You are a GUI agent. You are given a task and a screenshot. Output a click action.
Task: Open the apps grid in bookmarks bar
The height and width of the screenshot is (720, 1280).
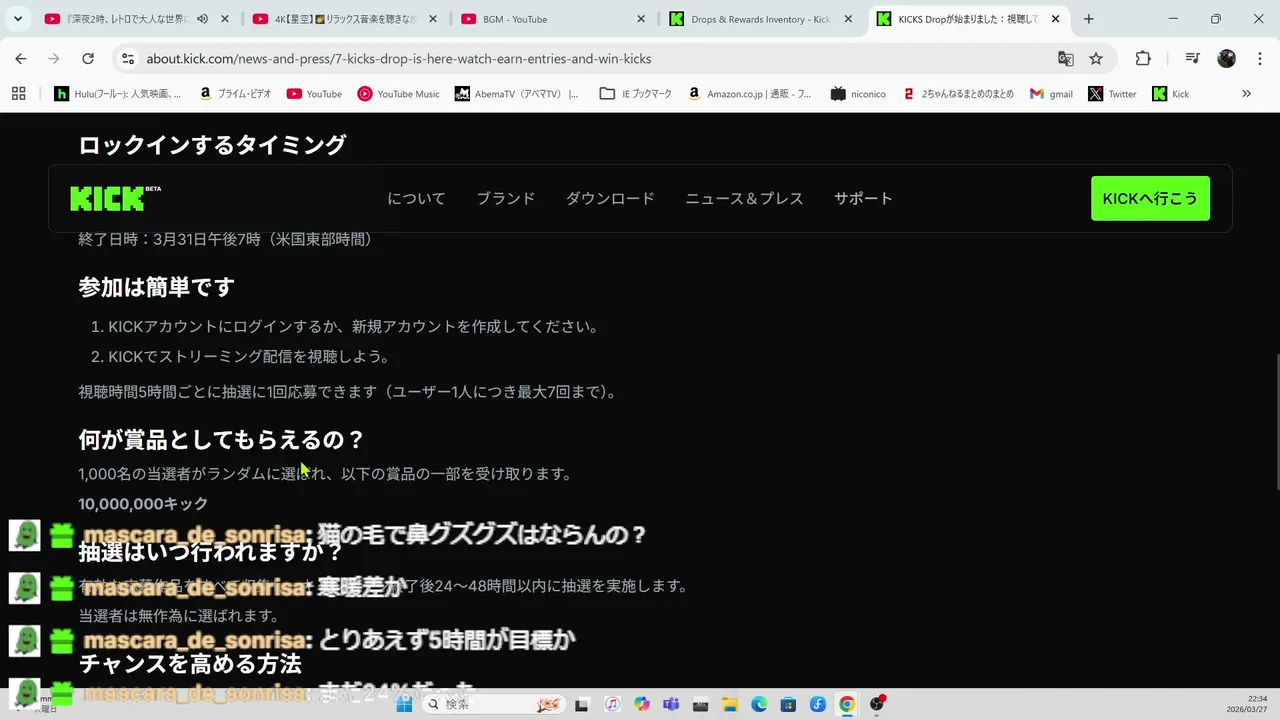[18, 94]
